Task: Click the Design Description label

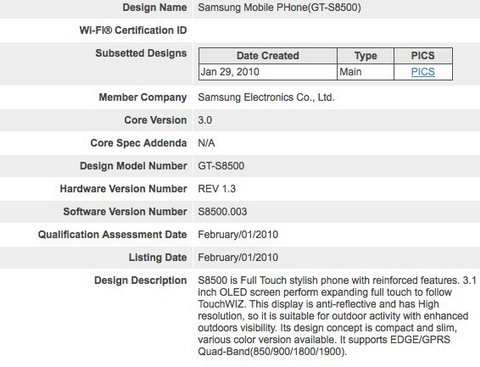Action: [x=140, y=280]
